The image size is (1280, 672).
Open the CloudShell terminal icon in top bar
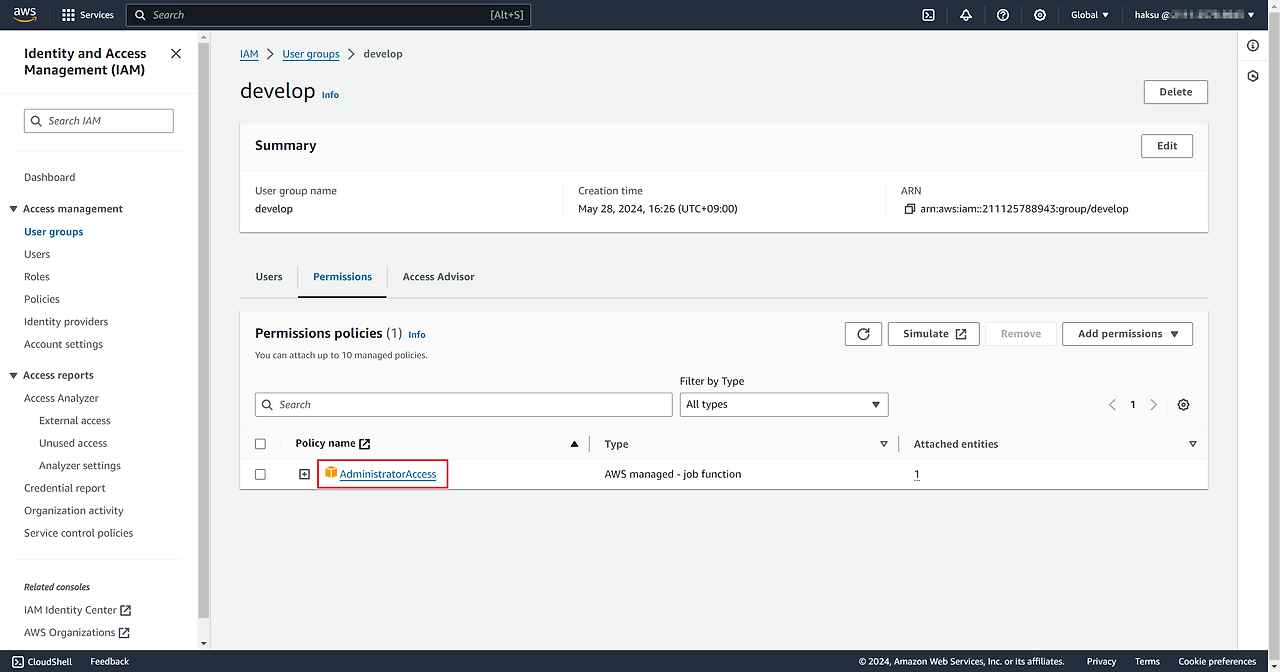point(928,15)
